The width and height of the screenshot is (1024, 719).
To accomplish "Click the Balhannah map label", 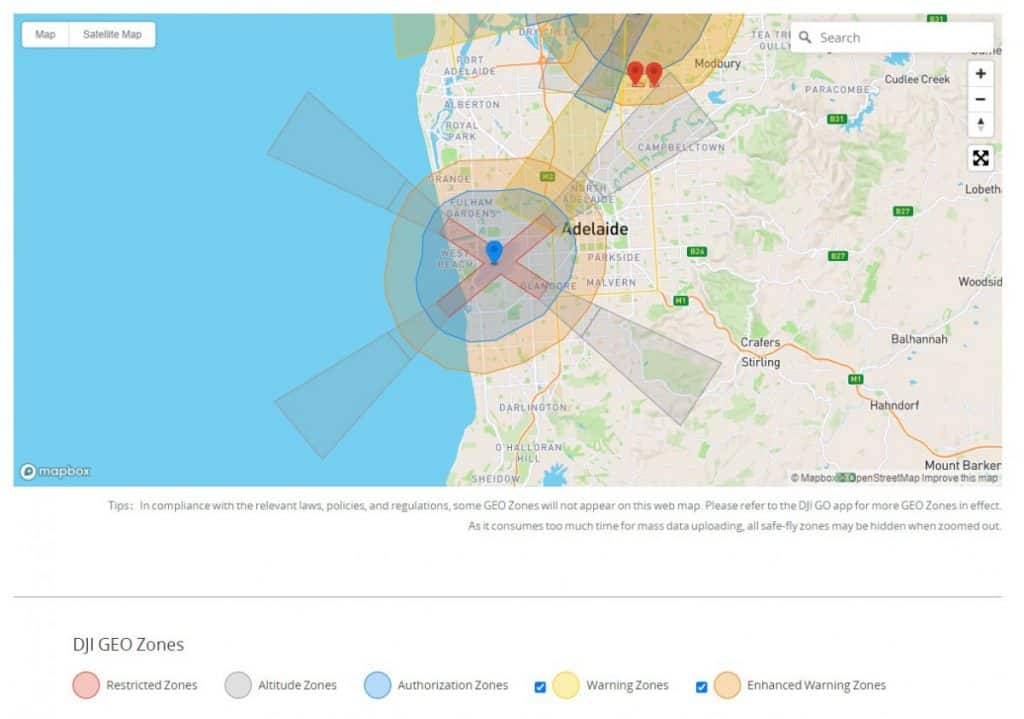I will (919, 339).
